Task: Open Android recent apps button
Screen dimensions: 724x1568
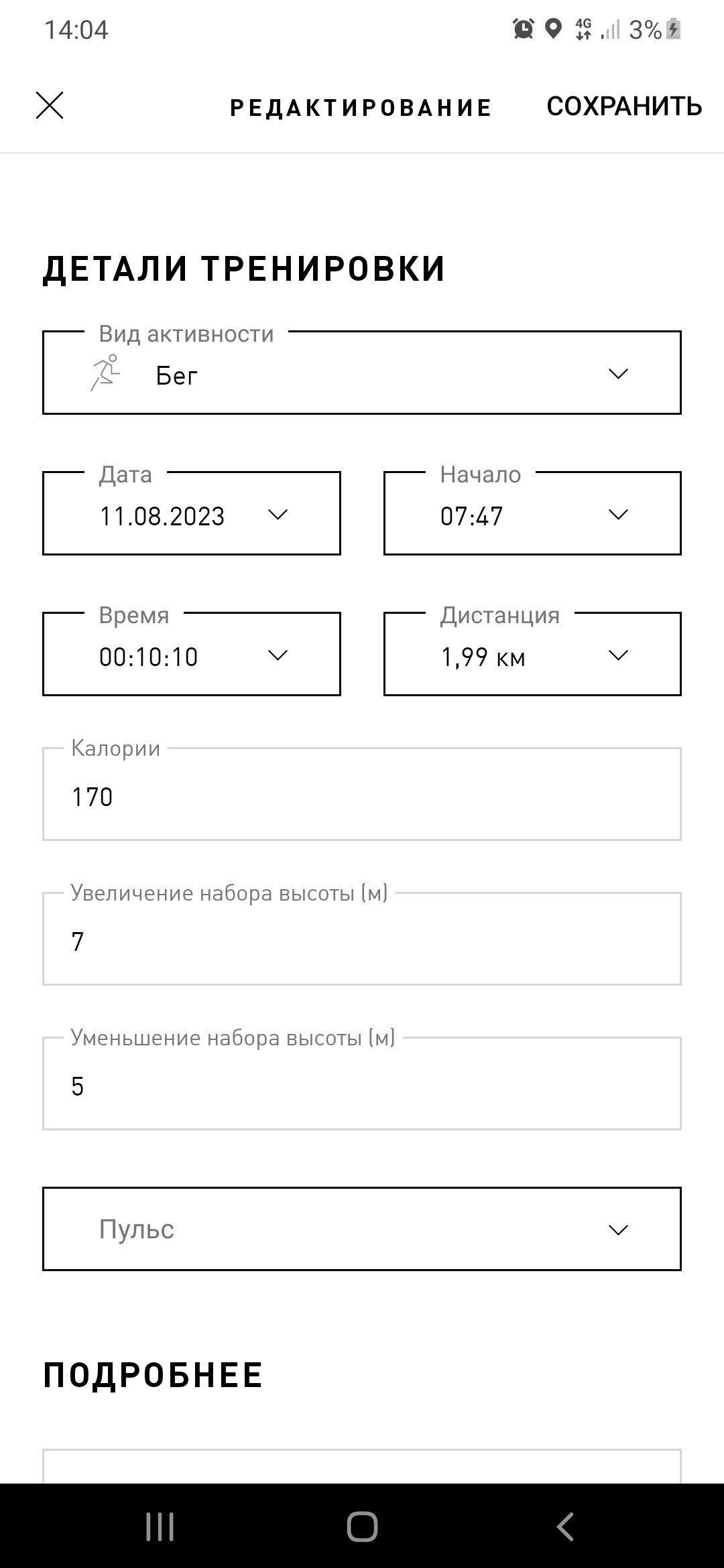Action: 160,1526
